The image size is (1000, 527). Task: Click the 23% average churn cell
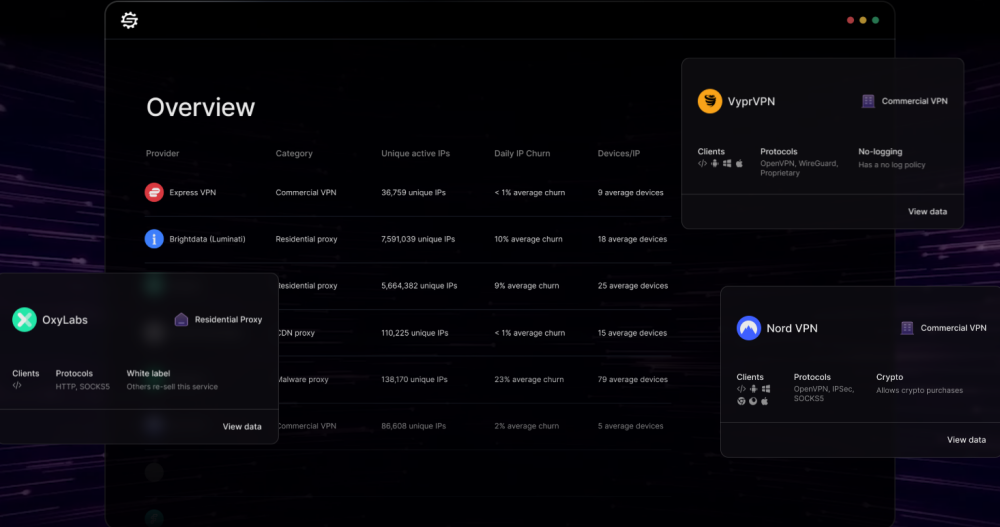click(x=529, y=380)
